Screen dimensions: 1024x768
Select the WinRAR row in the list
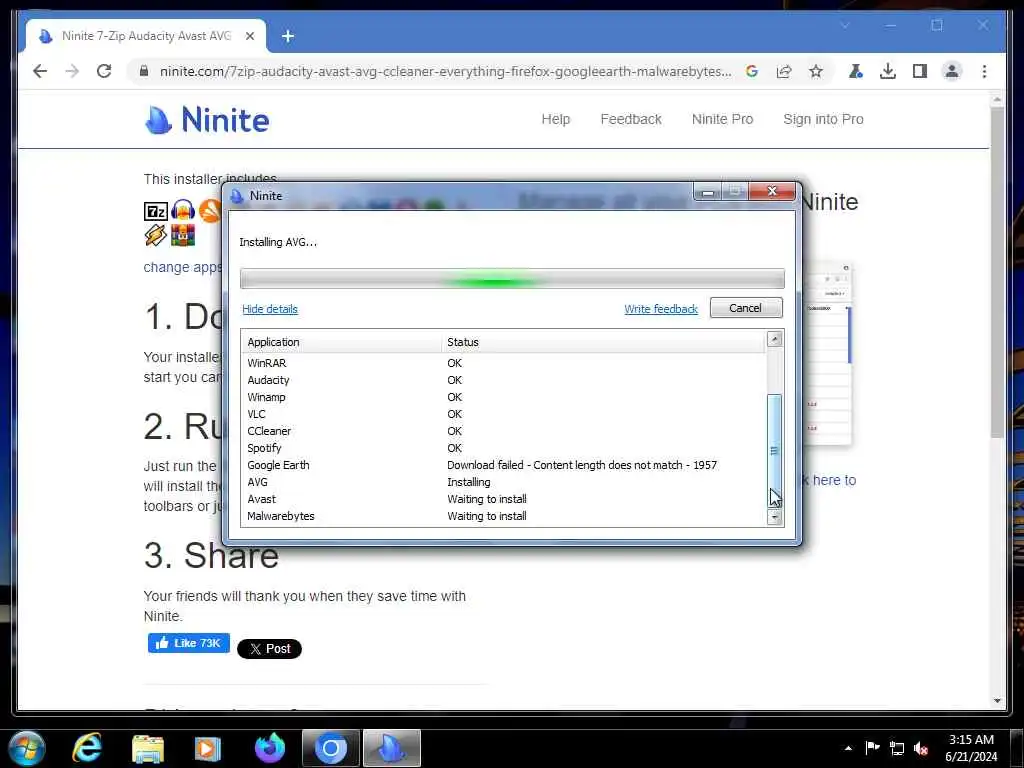click(503, 363)
